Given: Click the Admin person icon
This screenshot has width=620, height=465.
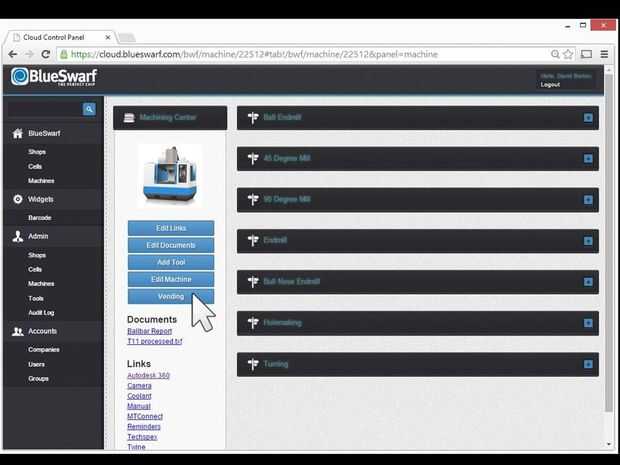Looking at the screenshot, I should [x=17, y=236].
